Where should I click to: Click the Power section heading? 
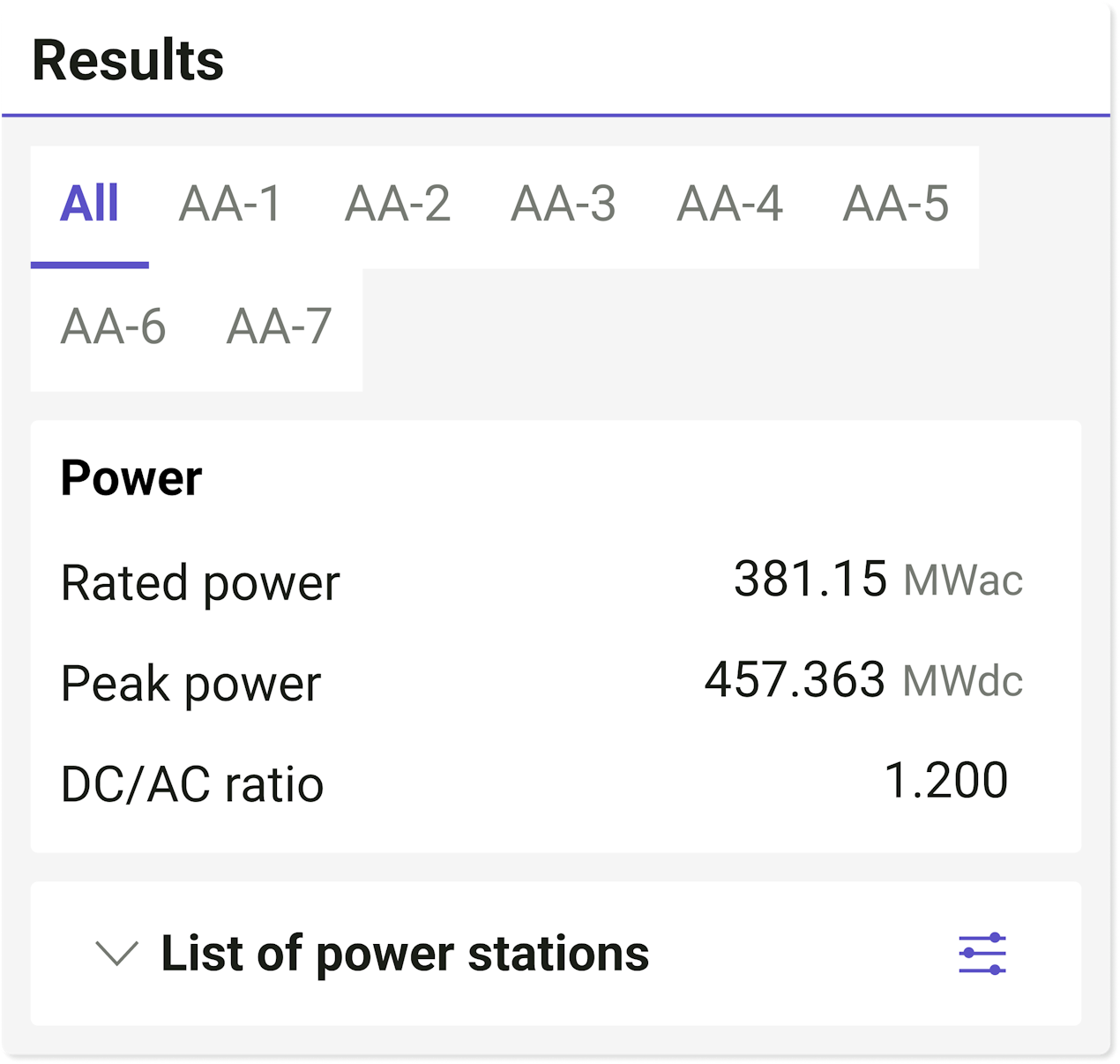131,478
